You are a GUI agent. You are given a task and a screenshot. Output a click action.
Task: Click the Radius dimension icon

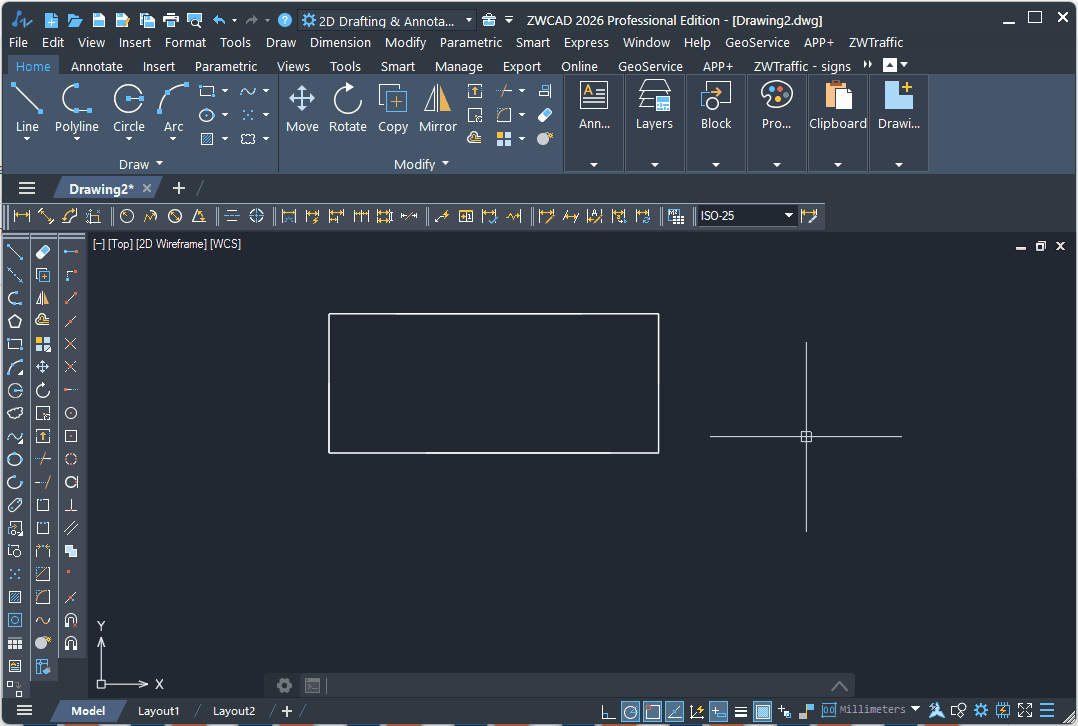point(127,216)
